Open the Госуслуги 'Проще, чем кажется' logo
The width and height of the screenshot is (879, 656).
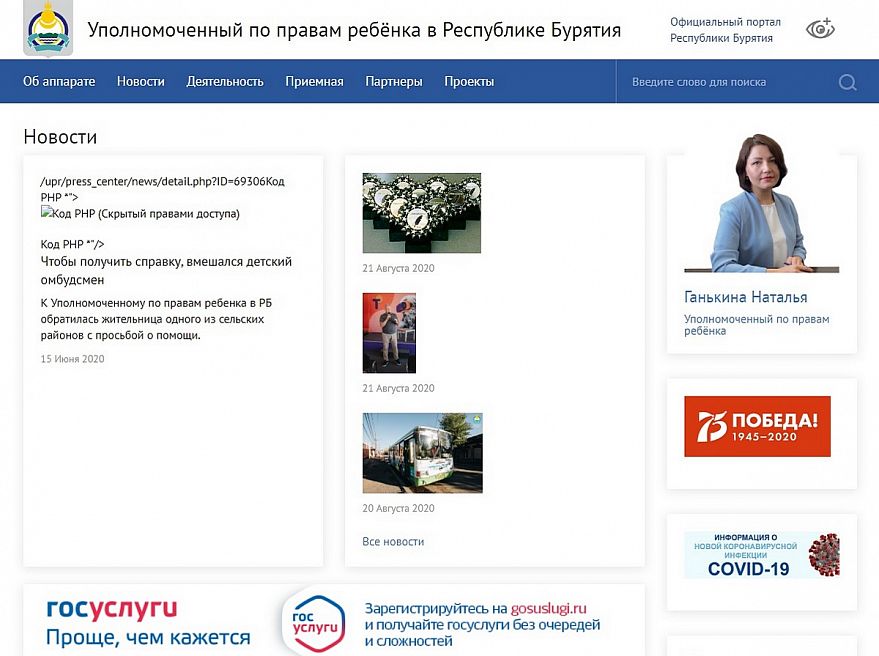pyautogui.click(x=147, y=622)
